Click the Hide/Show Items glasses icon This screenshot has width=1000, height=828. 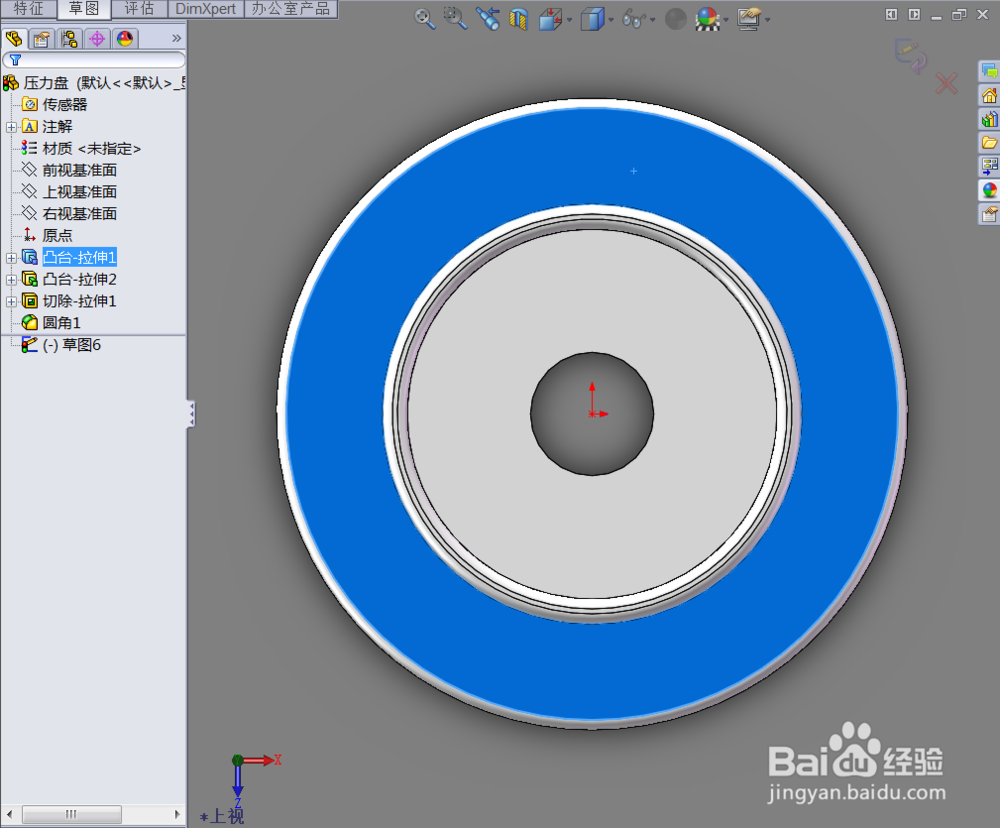pyautogui.click(x=634, y=19)
